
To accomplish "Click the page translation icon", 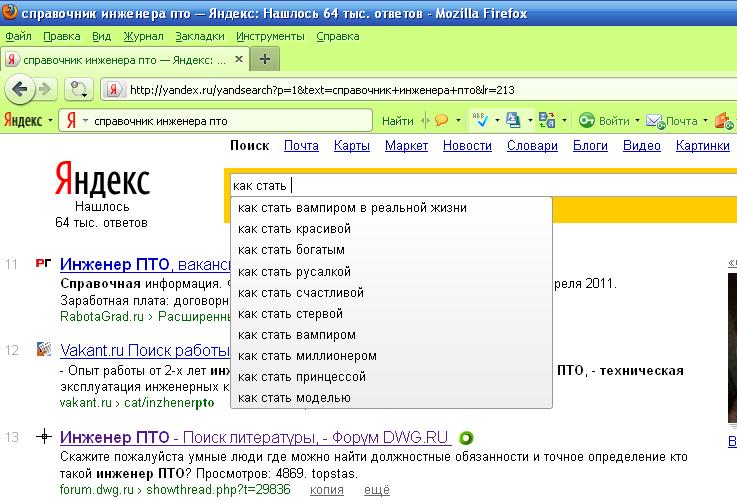I will click(513, 120).
